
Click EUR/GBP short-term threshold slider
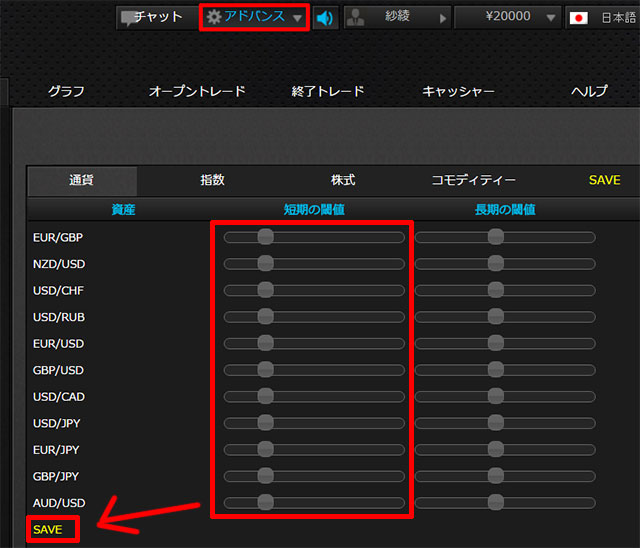(x=314, y=237)
